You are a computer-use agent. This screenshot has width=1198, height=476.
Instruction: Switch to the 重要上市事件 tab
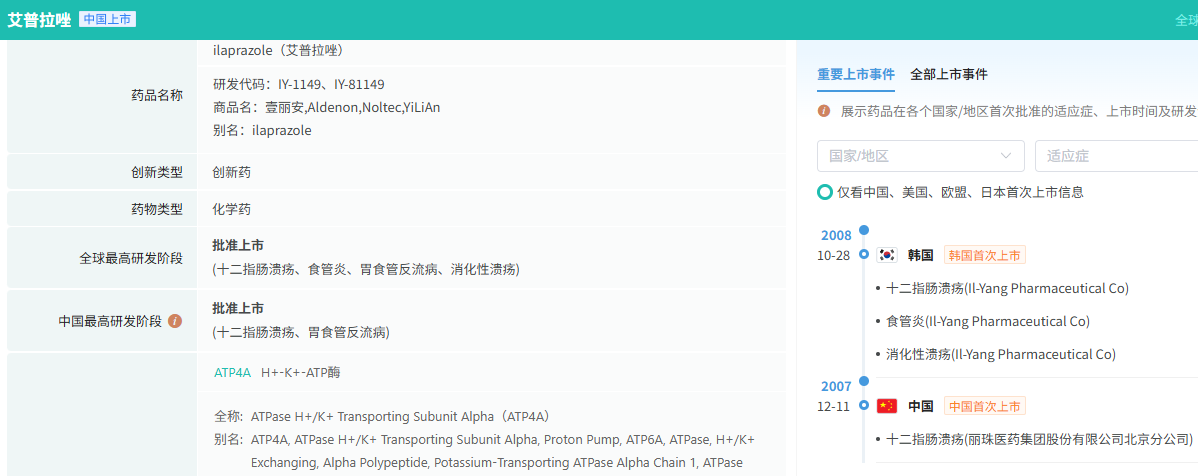tap(855, 74)
